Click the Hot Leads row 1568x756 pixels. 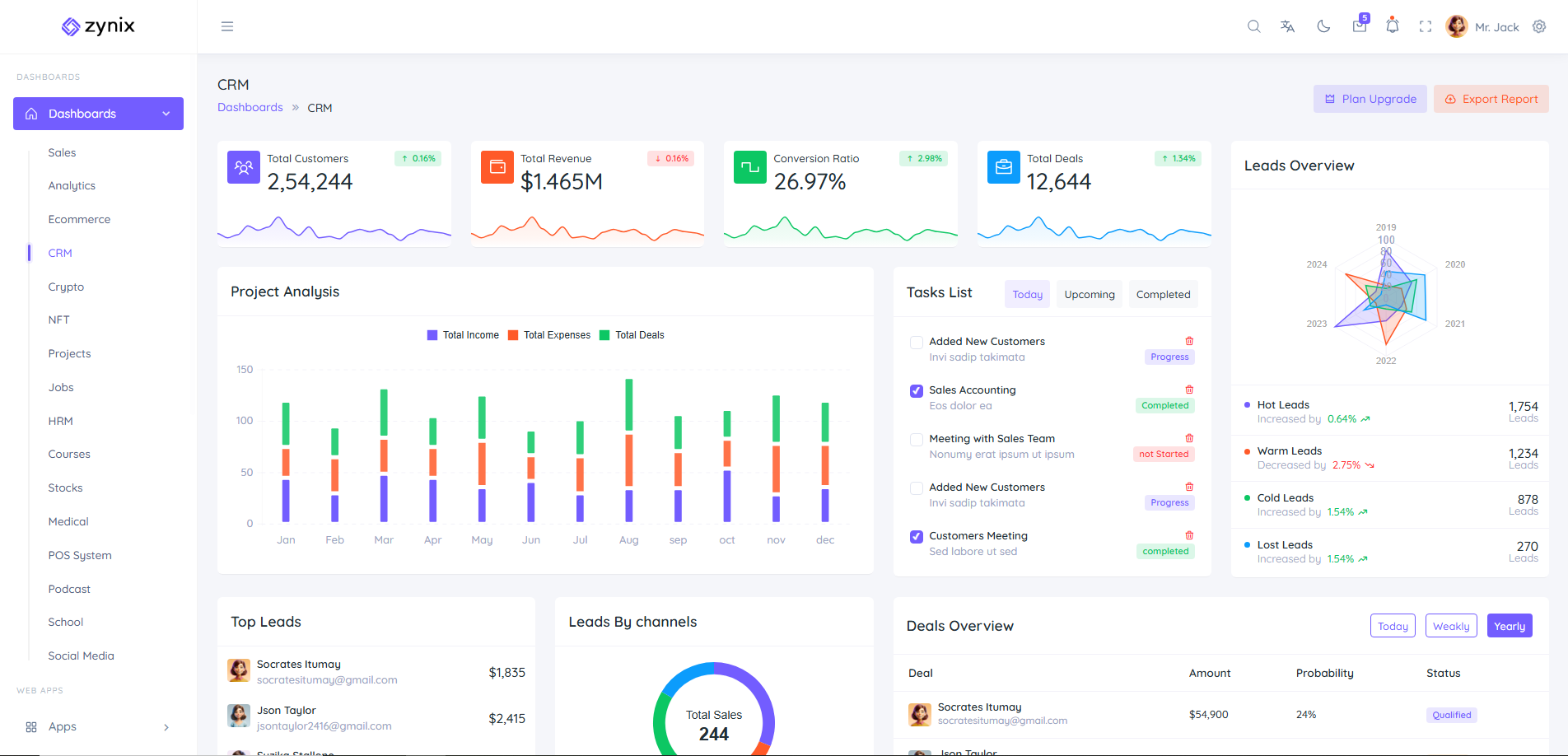click(x=1390, y=412)
